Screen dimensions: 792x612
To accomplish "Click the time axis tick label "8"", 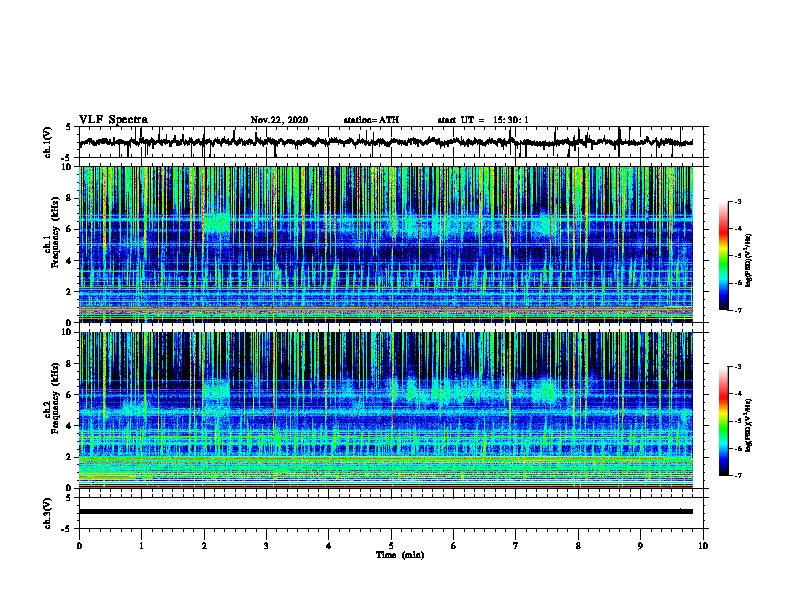I will [578, 546].
